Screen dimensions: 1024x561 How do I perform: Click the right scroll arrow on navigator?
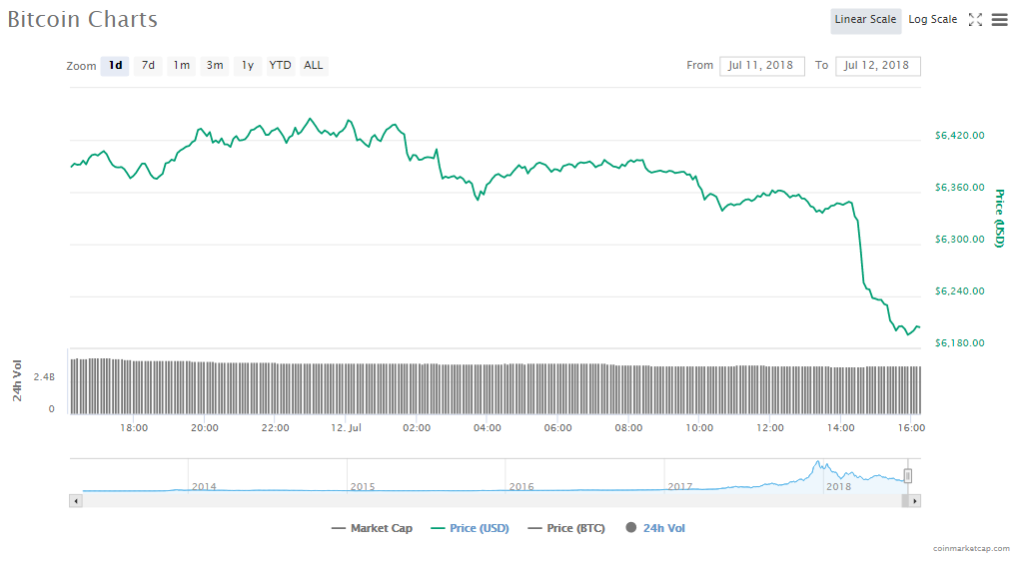(915, 499)
